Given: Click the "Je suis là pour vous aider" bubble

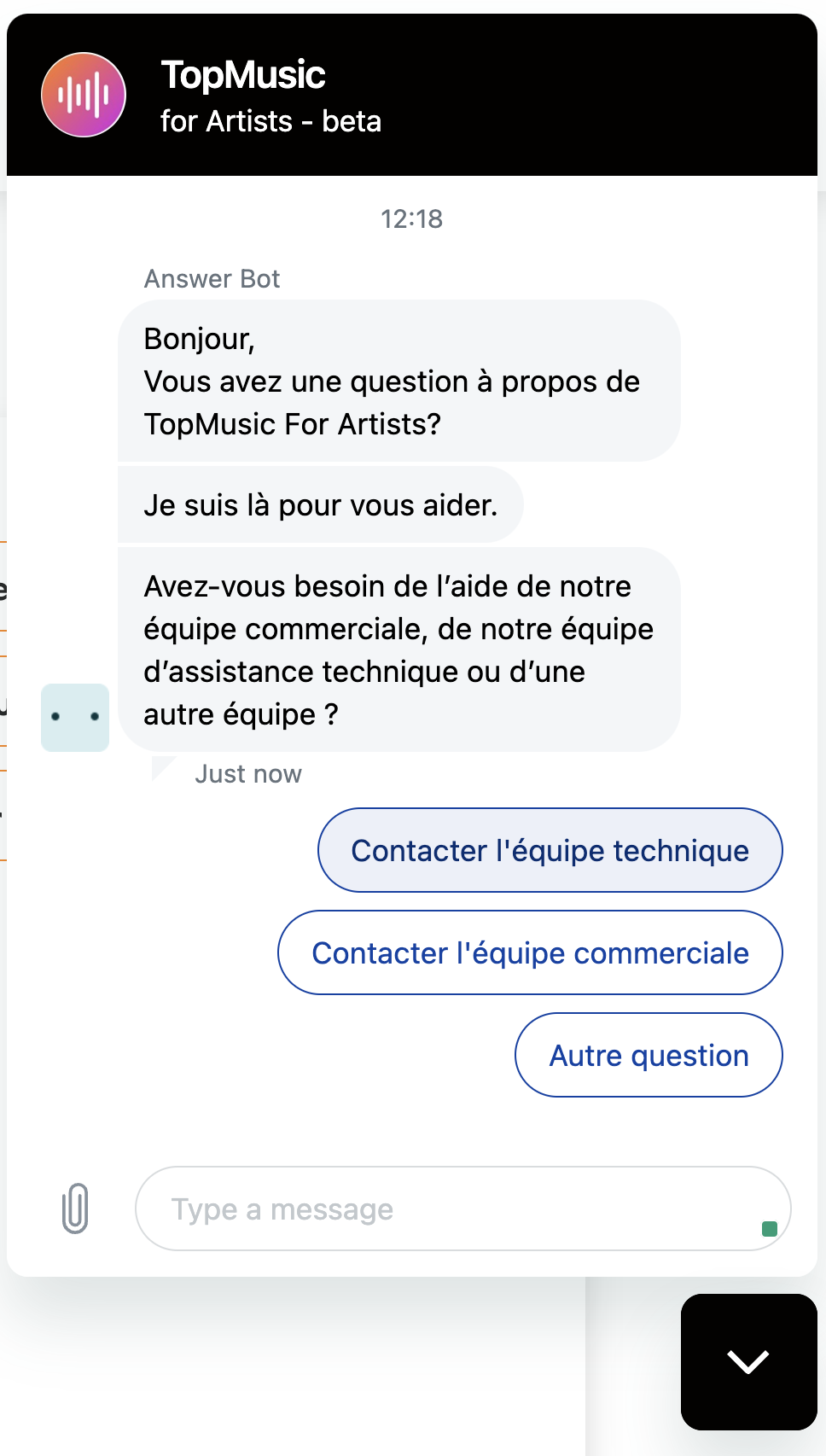Looking at the screenshot, I should pyautogui.click(x=320, y=504).
